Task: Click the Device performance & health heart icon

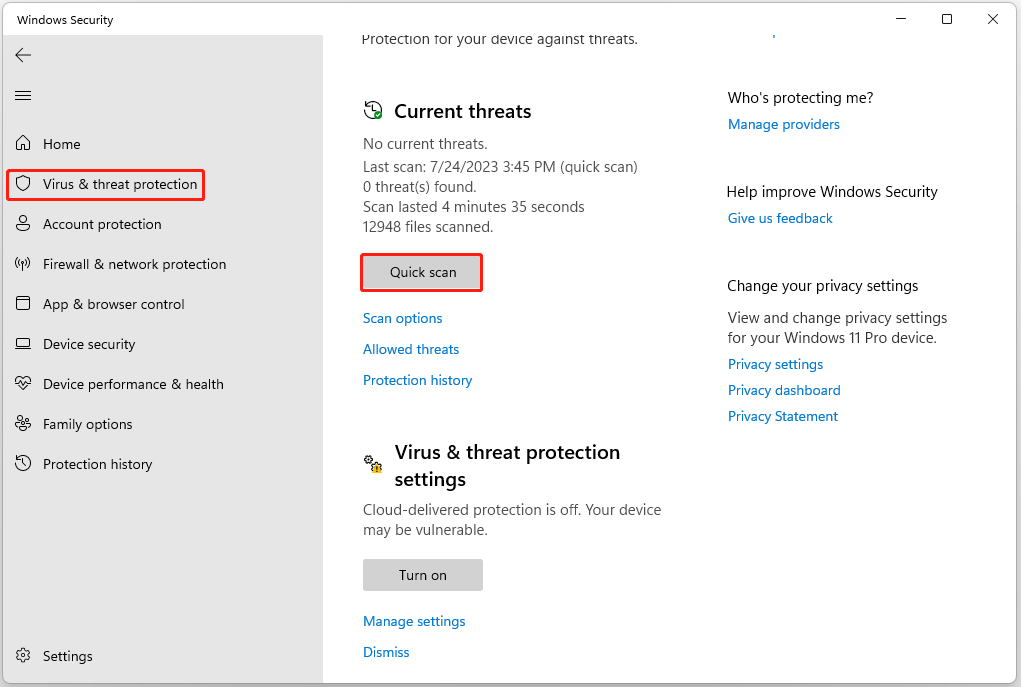Action: (23, 384)
